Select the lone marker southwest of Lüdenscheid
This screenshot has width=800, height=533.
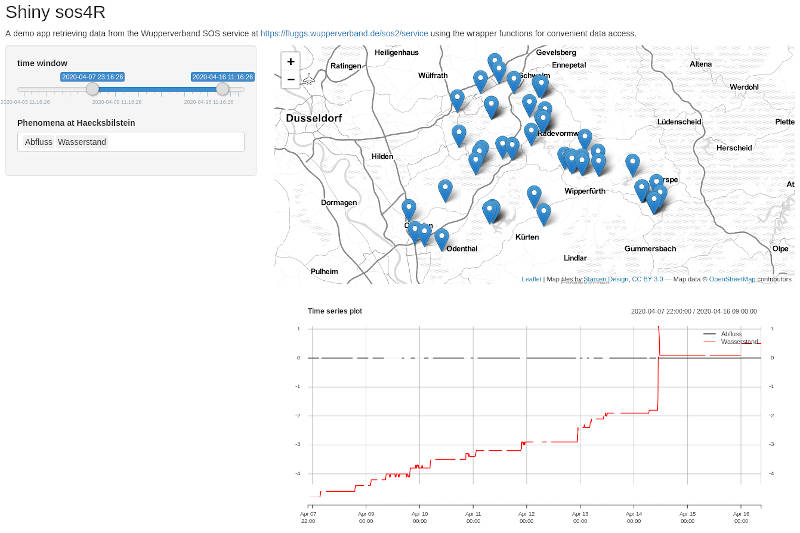point(633,166)
